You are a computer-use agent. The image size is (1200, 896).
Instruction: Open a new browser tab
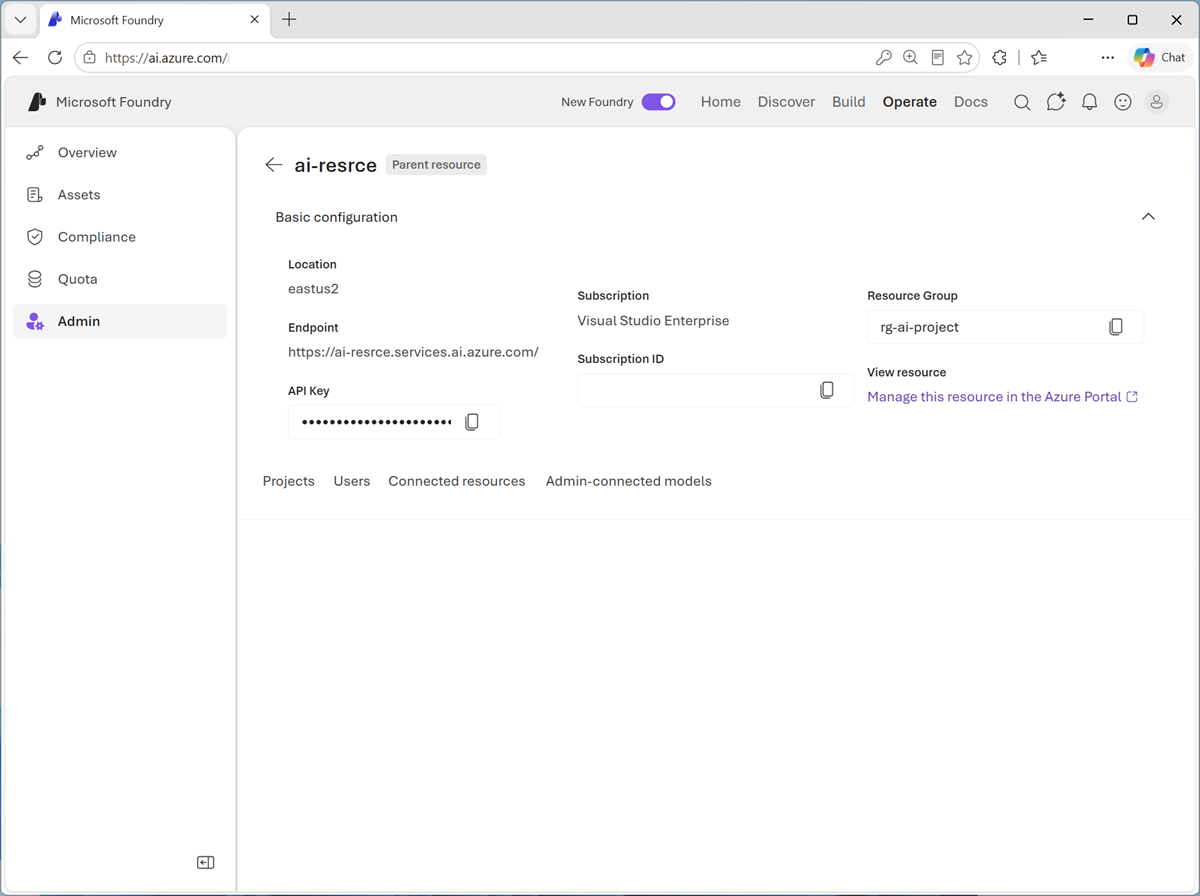[x=289, y=20]
